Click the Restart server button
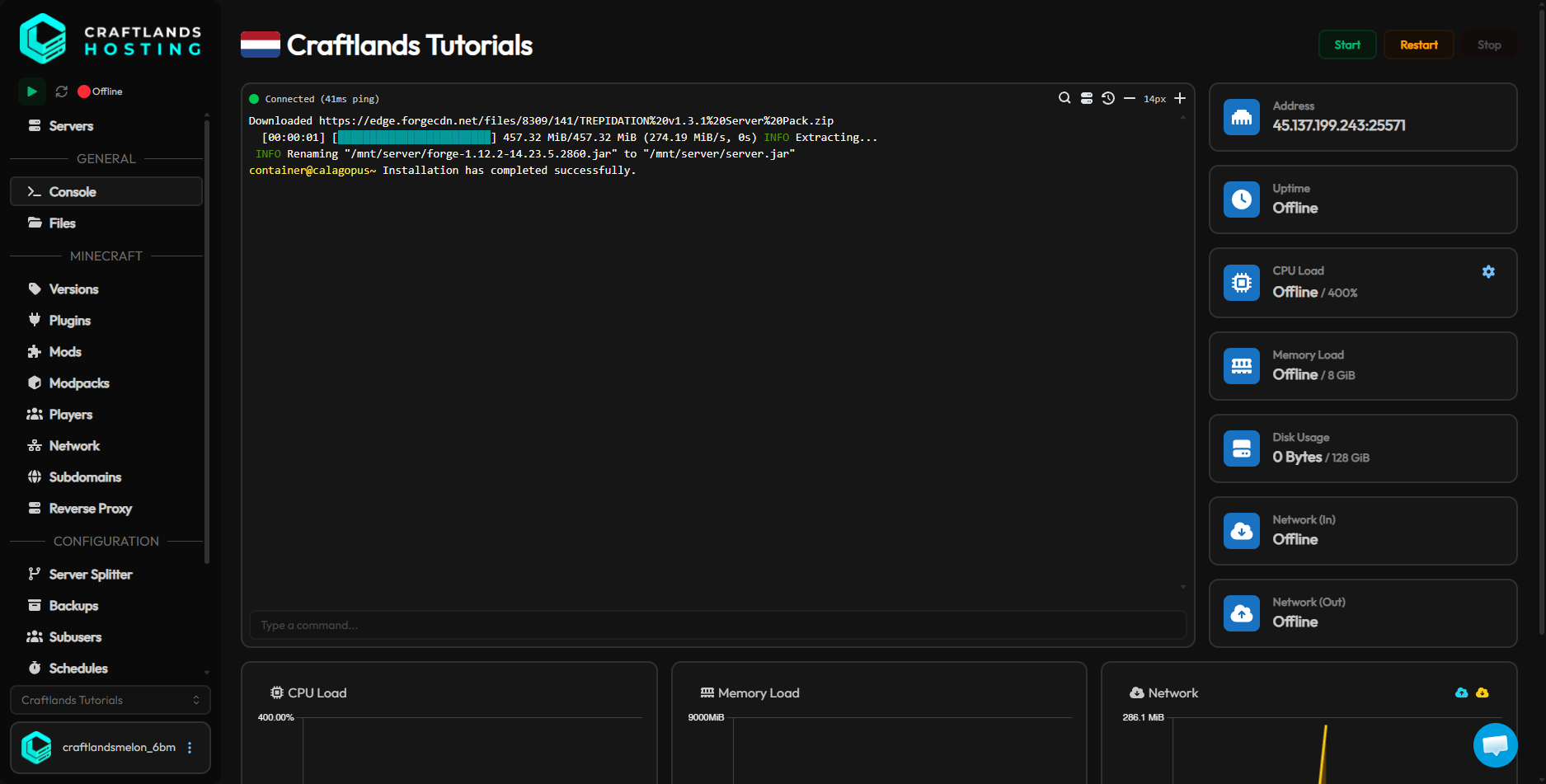This screenshot has width=1546, height=784. point(1418,45)
